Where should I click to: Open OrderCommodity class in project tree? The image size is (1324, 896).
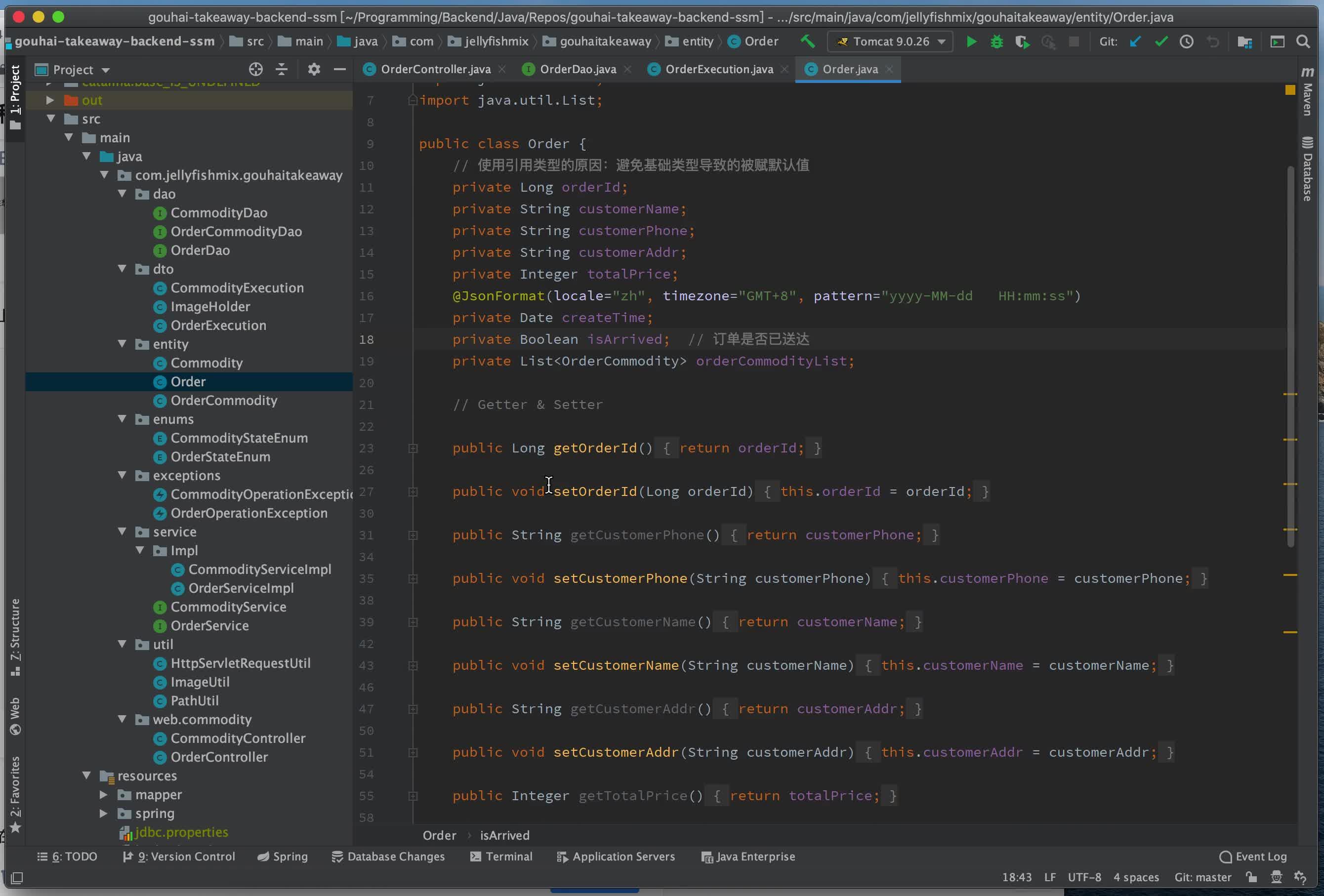coord(223,401)
